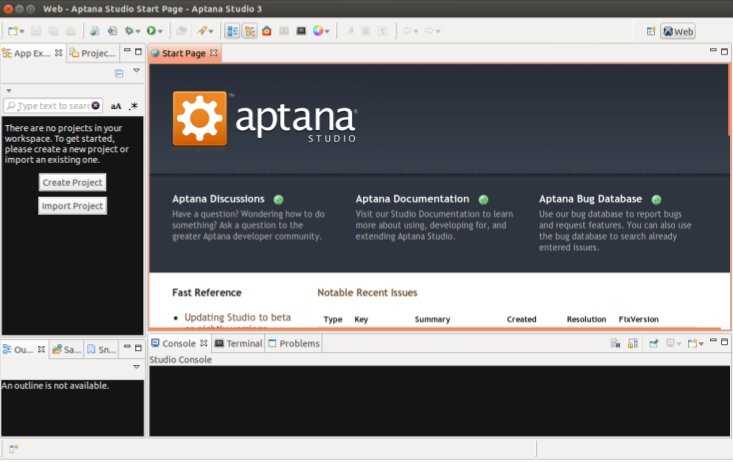Click green icon next to Aptana Discussions

[279, 200]
